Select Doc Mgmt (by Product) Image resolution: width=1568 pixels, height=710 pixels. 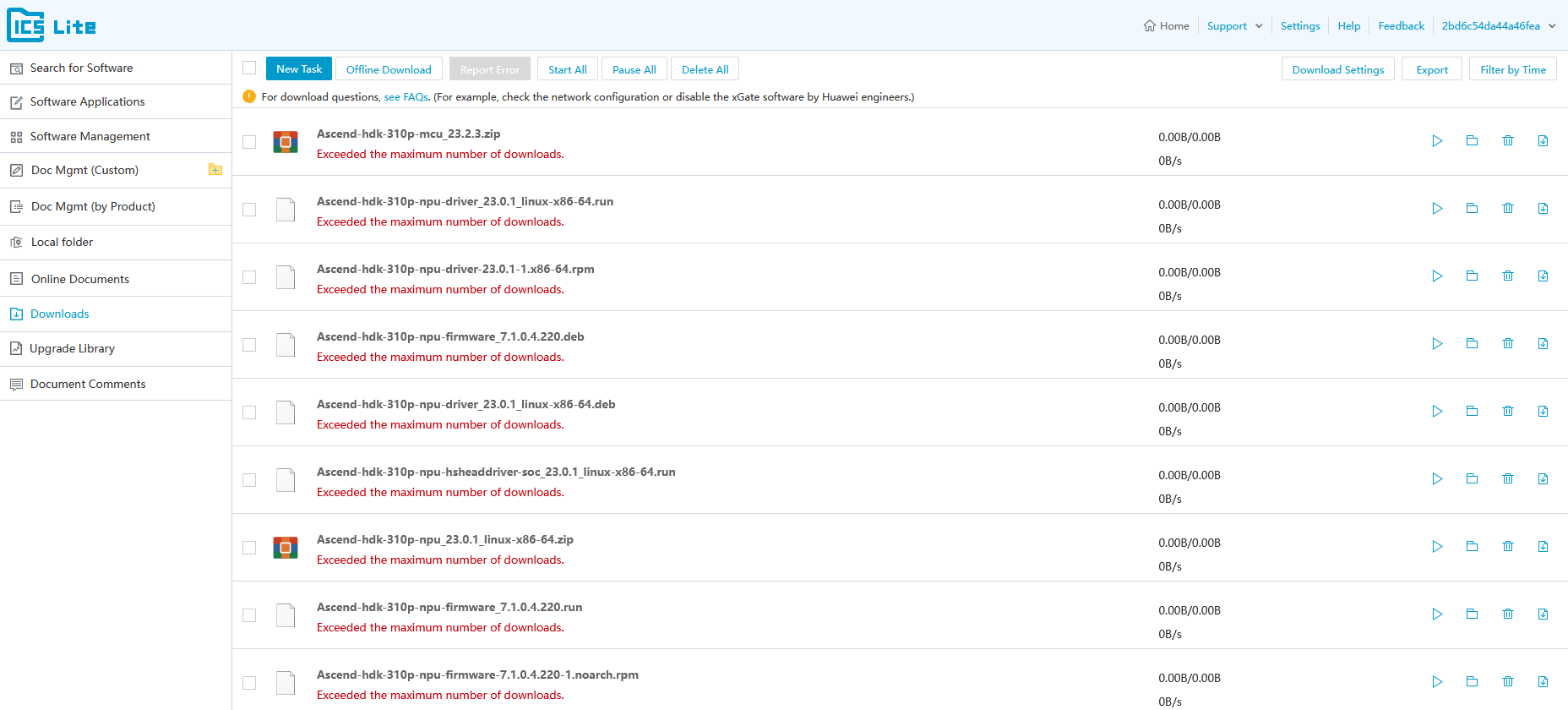pos(116,206)
